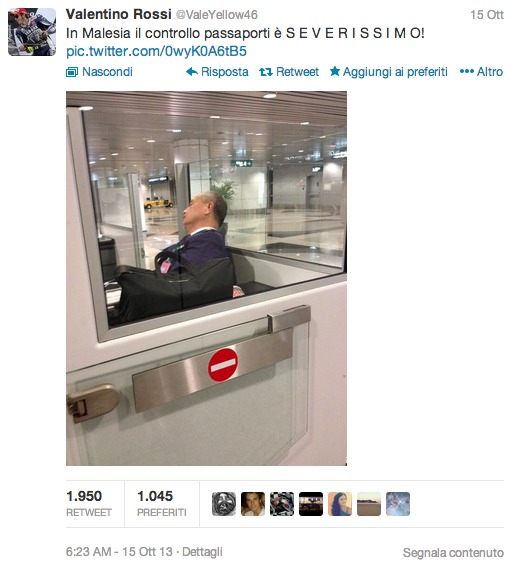Open the avatar of woman with dark hair
The width and height of the screenshot is (514, 571).
pos(340,504)
